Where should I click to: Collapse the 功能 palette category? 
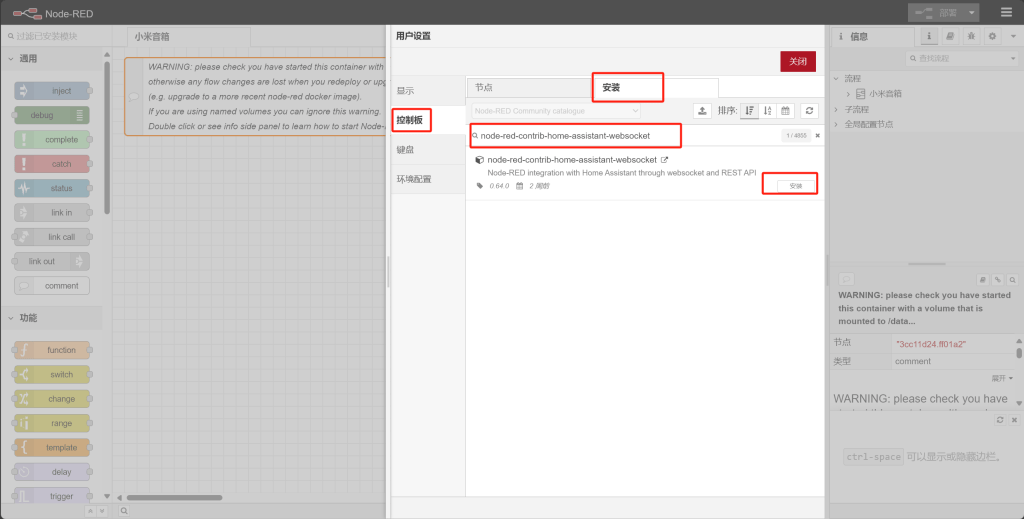point(51,318)
